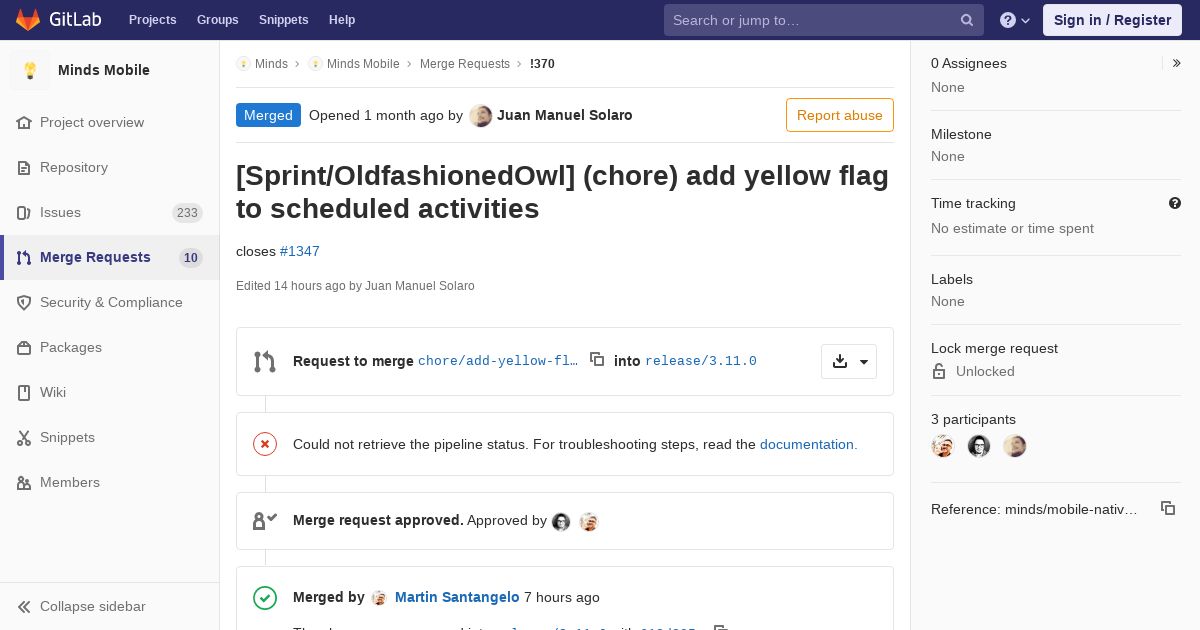Click the search magnifier icon
The width and height of the screenshot is (1200, 630).
(x=967, y=20)
